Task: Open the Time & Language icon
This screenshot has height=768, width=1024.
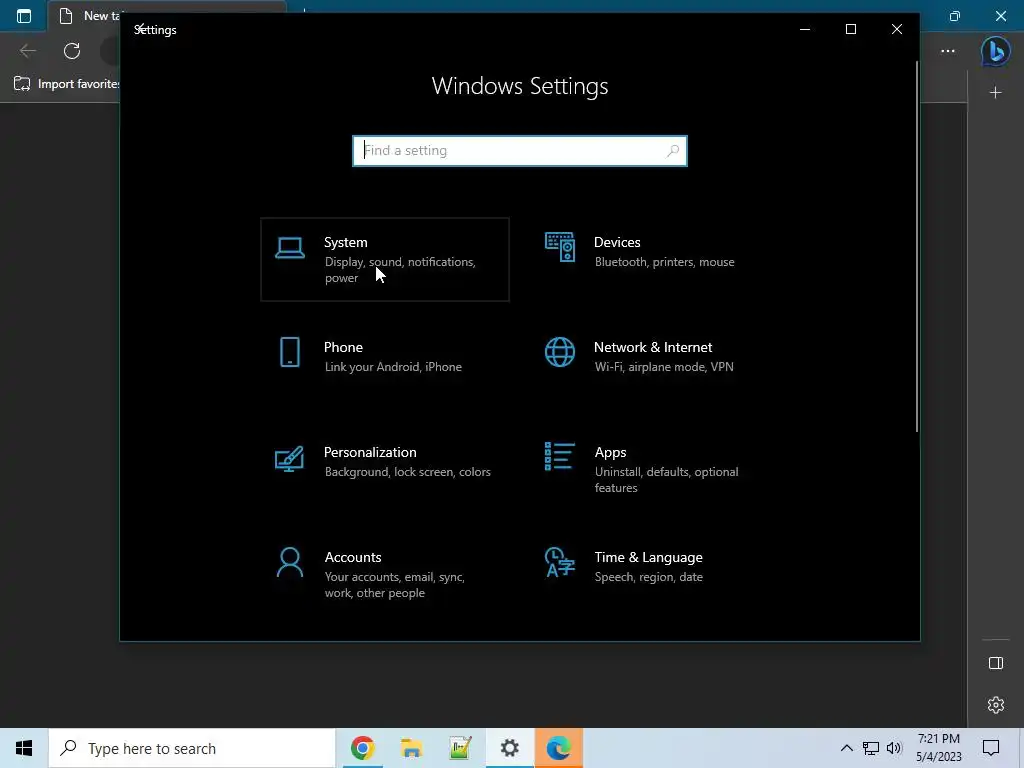Action: pos(560,562)
